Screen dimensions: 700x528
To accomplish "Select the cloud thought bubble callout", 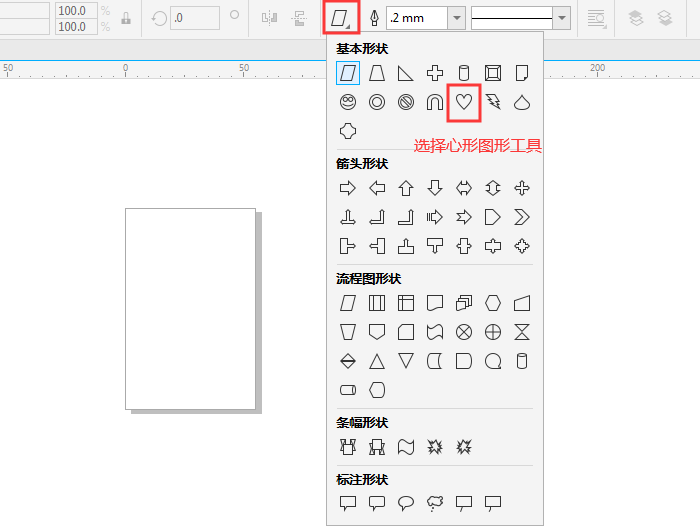I will tap(435, 503).
